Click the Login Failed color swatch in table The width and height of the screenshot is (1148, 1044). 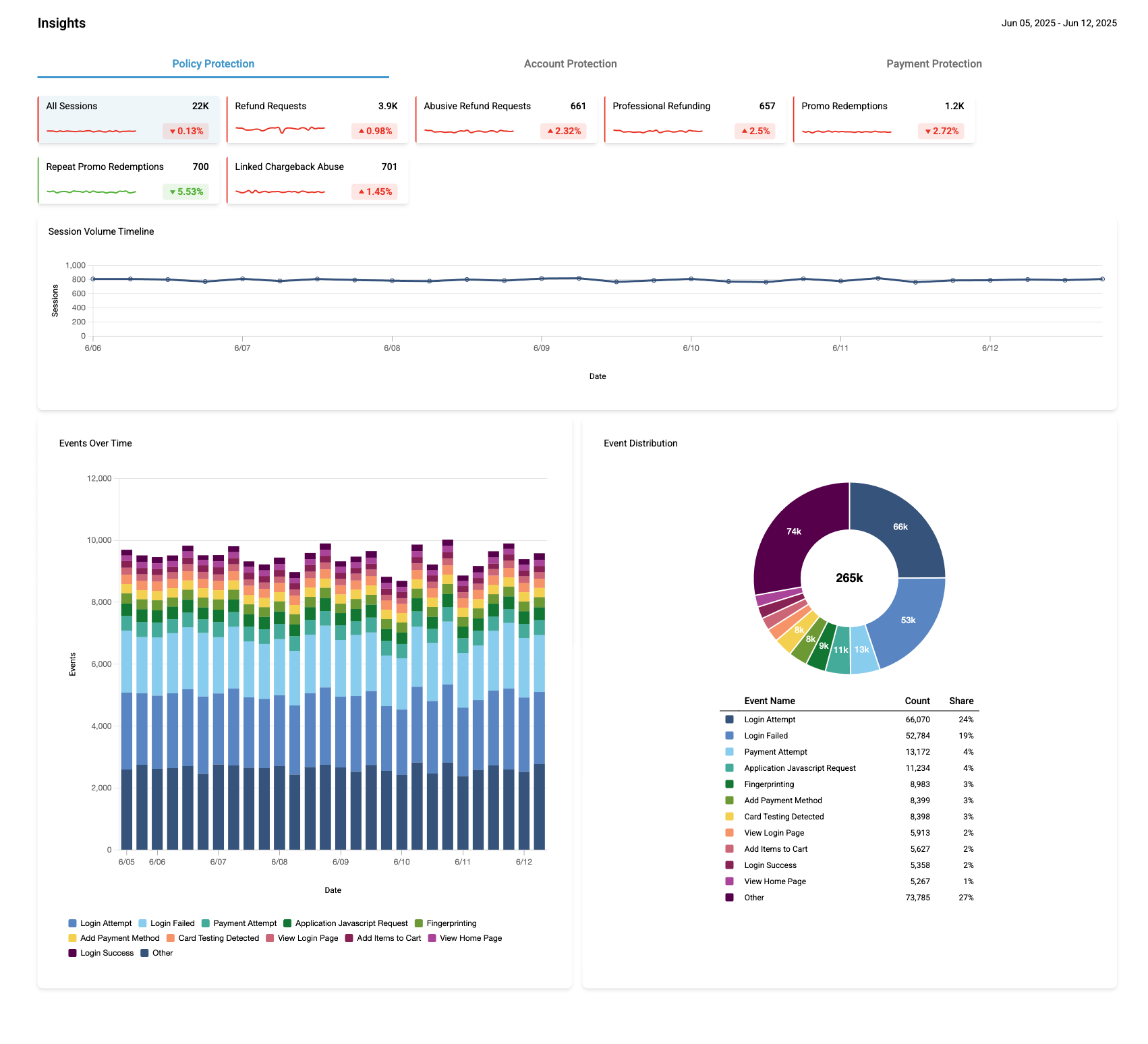[x=729, y=736]
